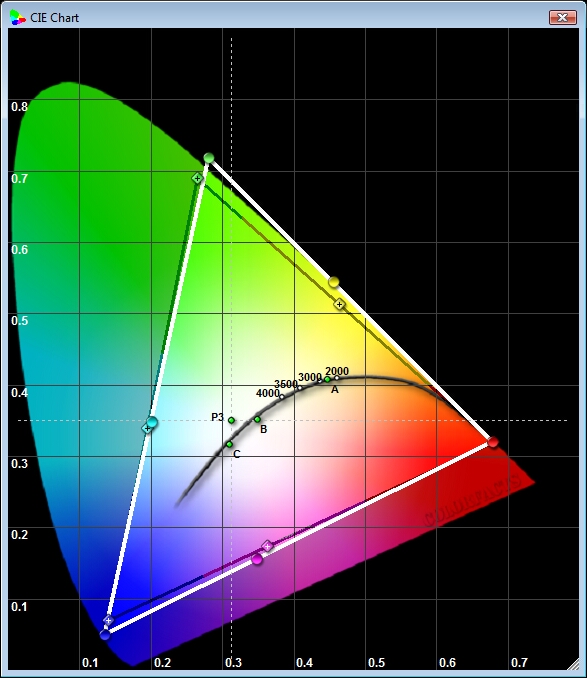Select the blue target diamond marker

click(x=108, y=620)
